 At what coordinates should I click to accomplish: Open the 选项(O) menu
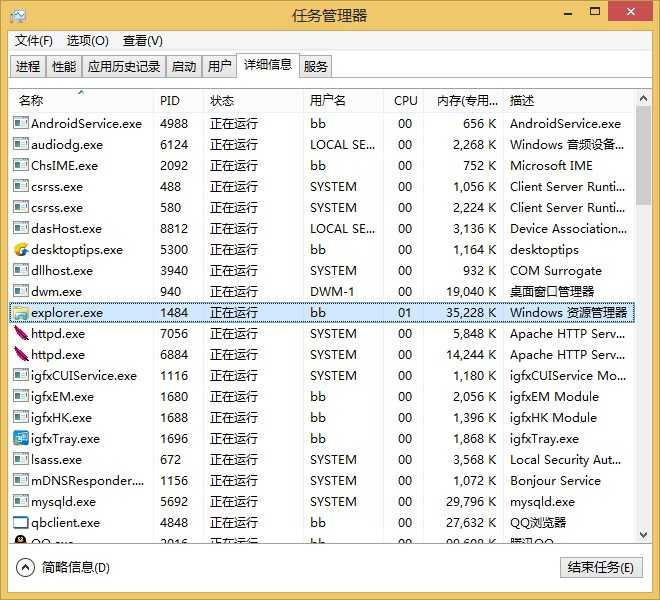(88, 41)
